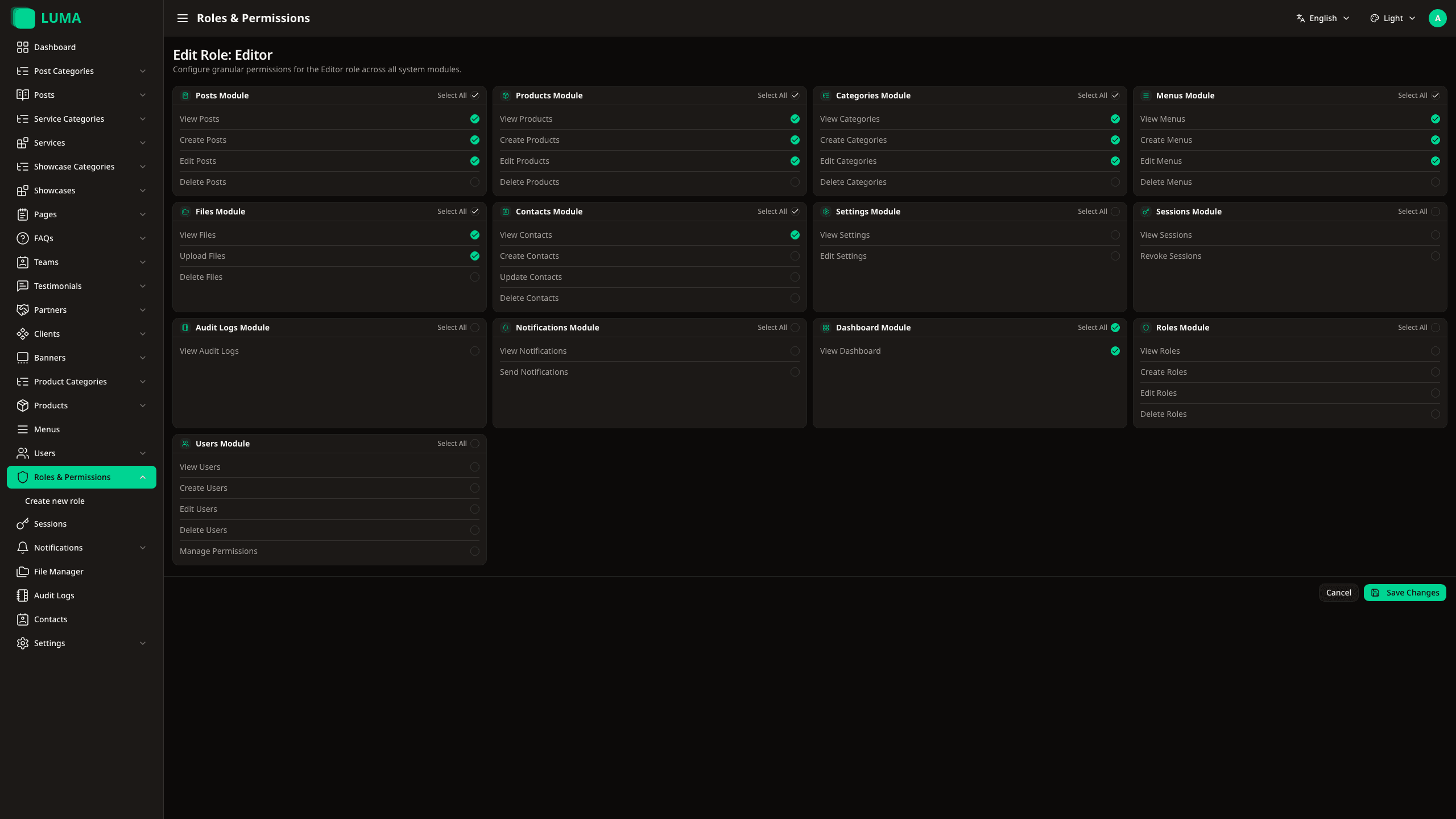Click the hamburger menu icon in header
1456x819 pixels.
click(x=182, y=18)
